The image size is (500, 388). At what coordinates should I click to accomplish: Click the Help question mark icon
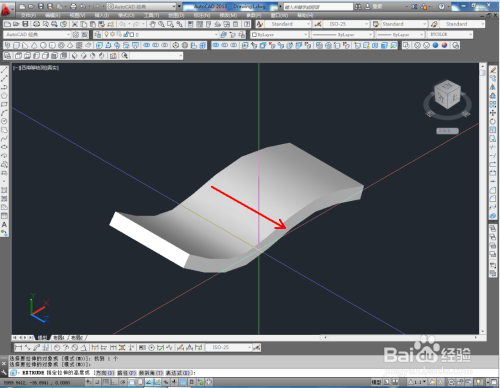[x=441, y=6]
